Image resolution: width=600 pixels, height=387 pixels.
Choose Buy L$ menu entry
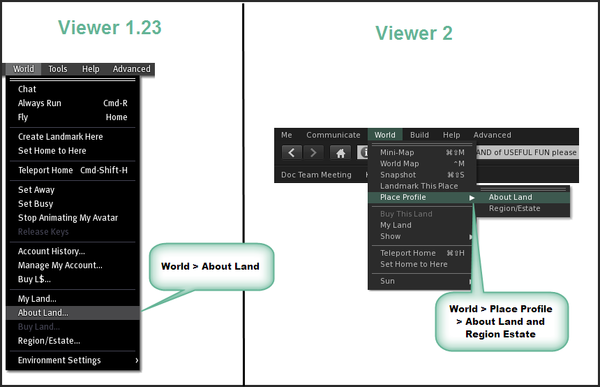coord(73,279)
